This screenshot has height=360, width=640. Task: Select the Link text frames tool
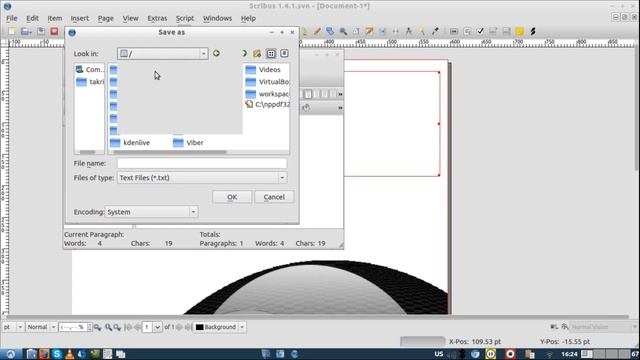(x=382, y=31)
